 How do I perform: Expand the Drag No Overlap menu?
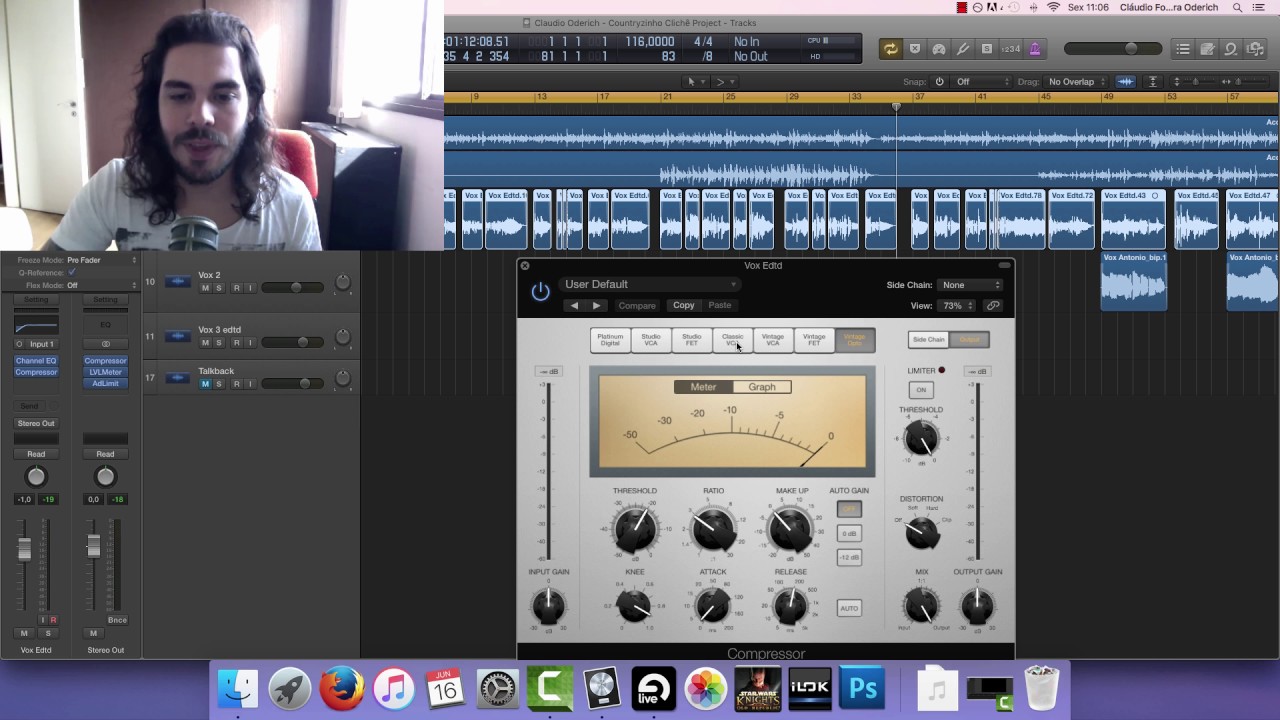tap(1077, 82)
